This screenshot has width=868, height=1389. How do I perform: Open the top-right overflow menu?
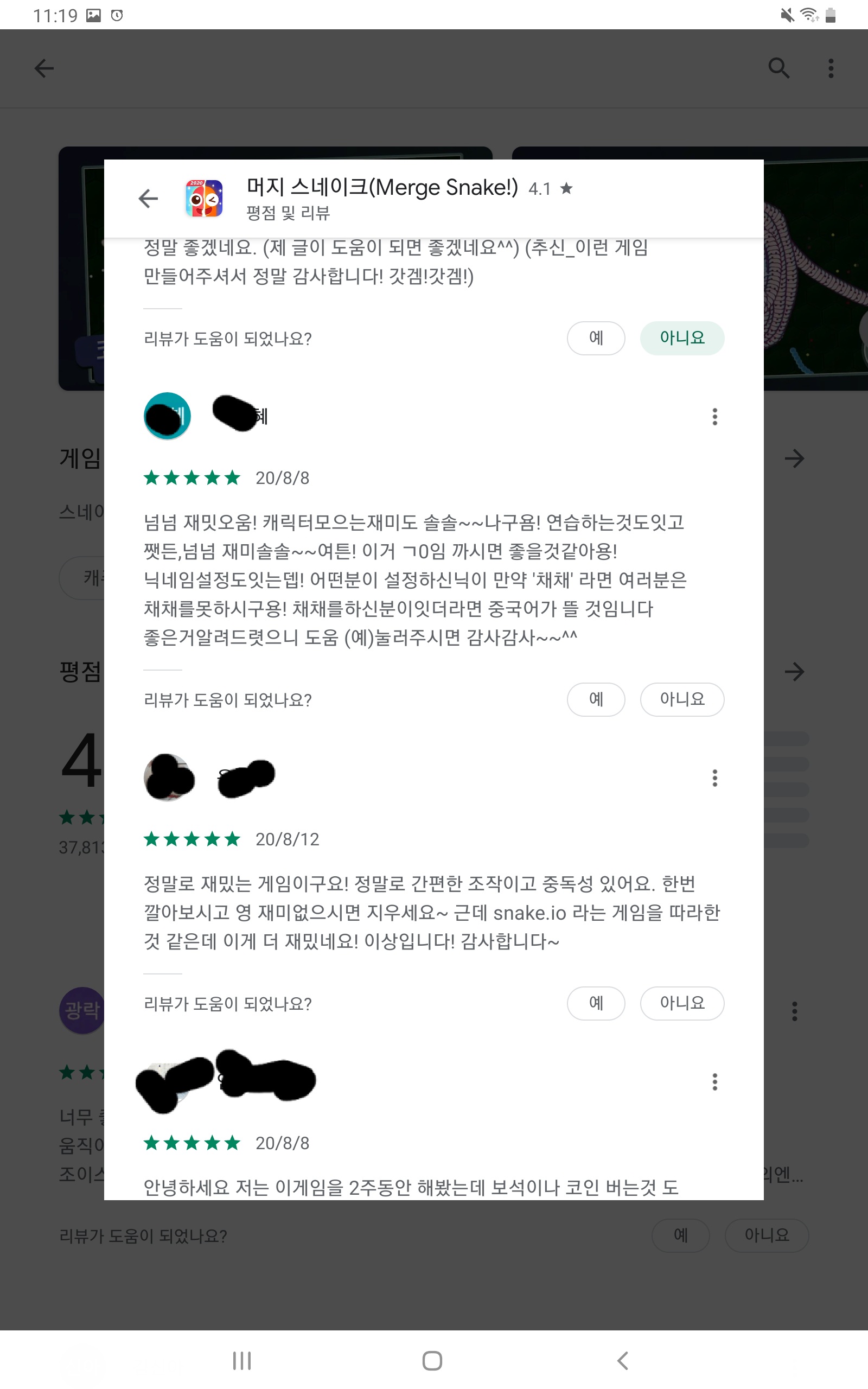[x=830, y=68]
